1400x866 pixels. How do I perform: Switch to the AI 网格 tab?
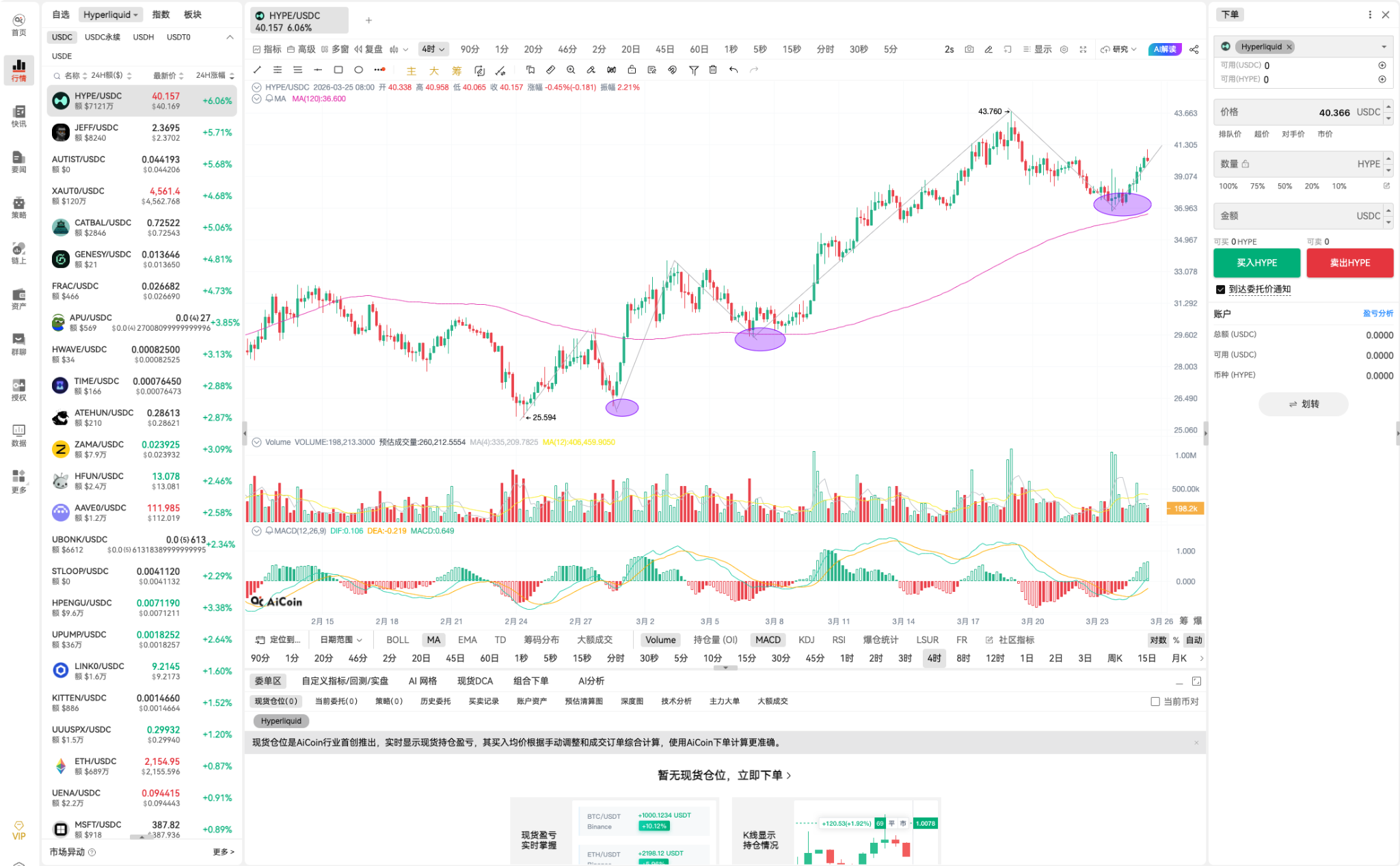point(422,681)
